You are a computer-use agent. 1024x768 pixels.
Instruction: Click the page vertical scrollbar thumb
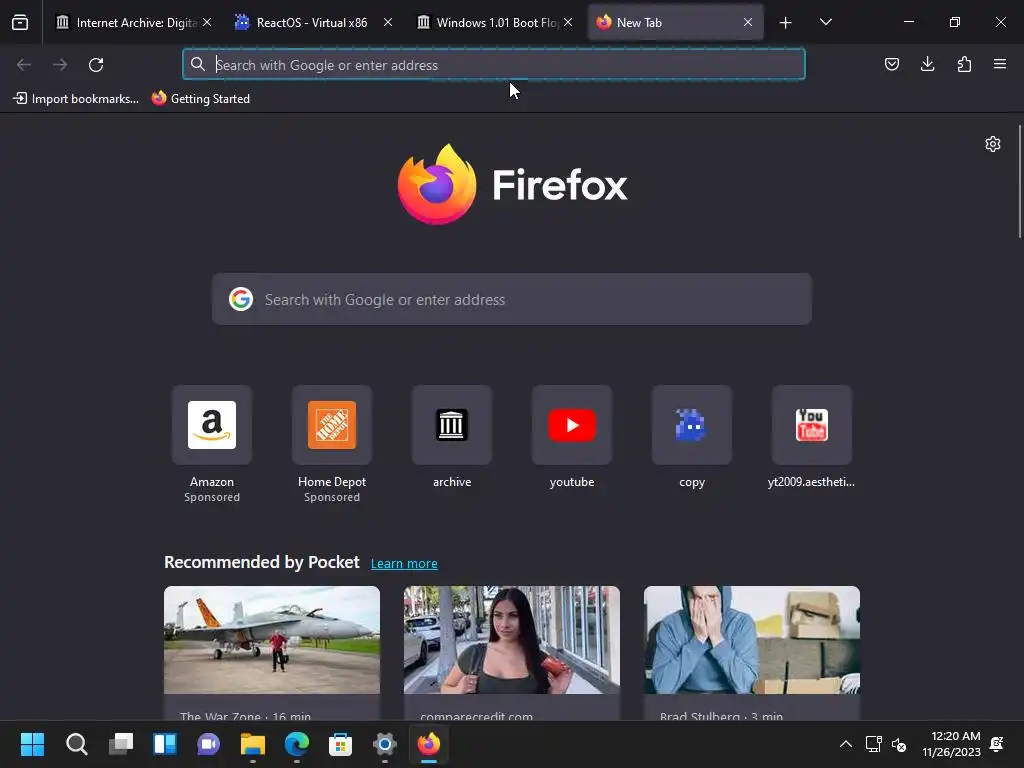(1019, 182)
